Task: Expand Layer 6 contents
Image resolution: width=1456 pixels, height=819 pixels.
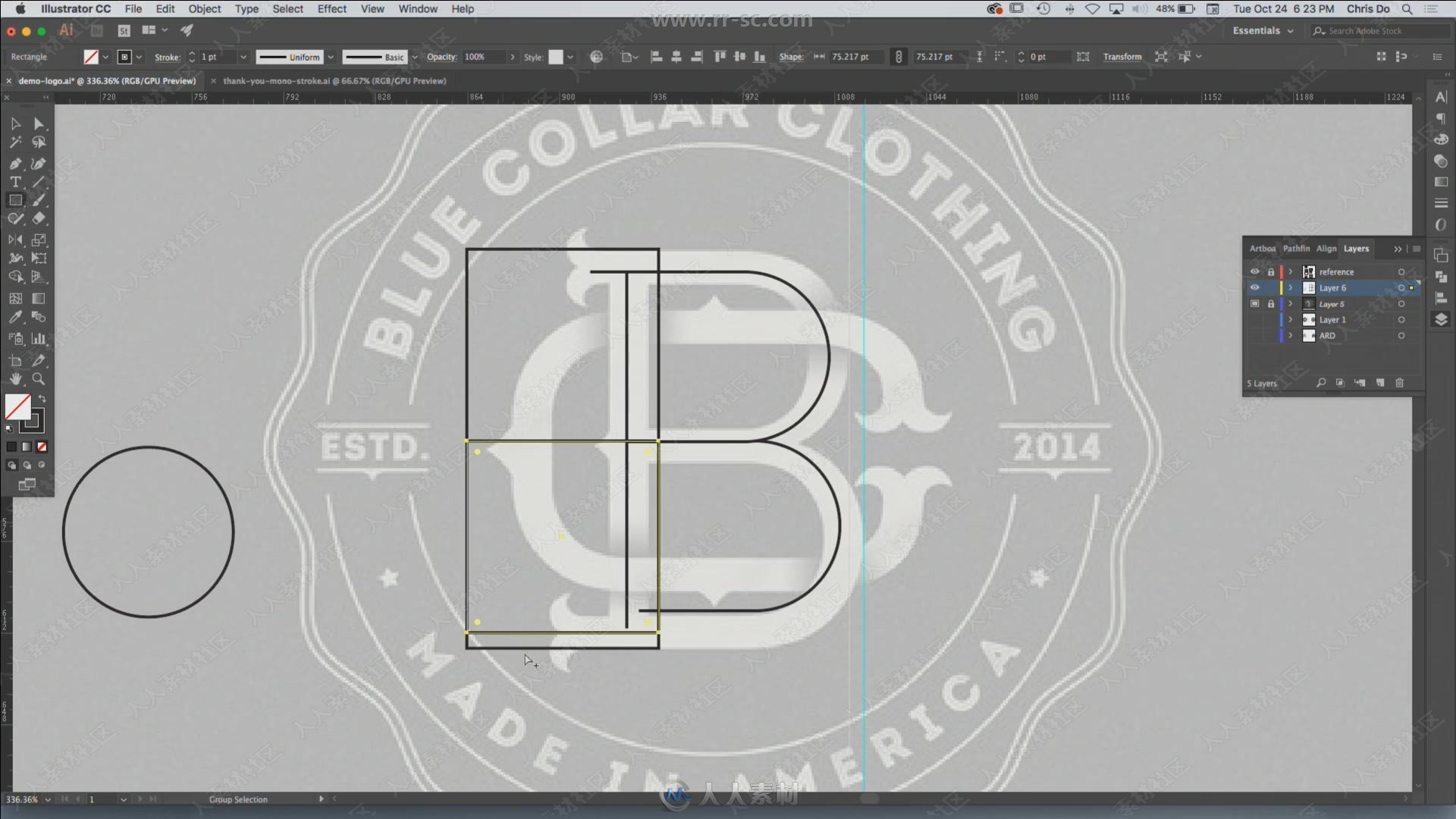Action: click(1291, 287)
